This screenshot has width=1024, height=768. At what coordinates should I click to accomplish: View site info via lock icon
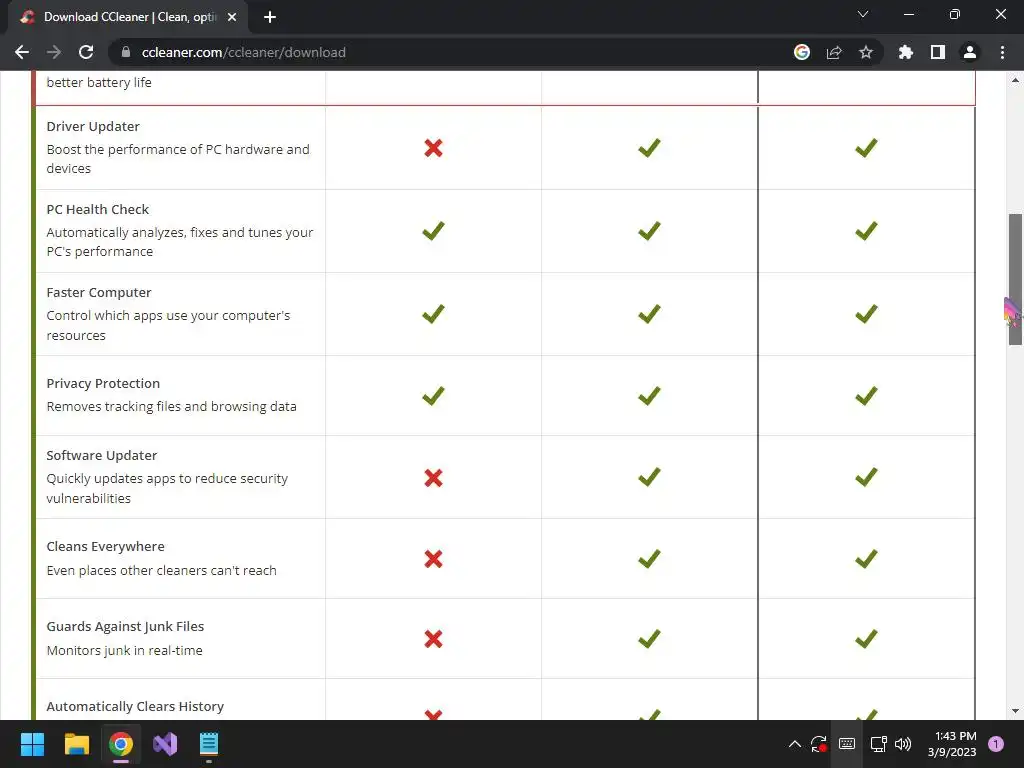pos(126,52)
